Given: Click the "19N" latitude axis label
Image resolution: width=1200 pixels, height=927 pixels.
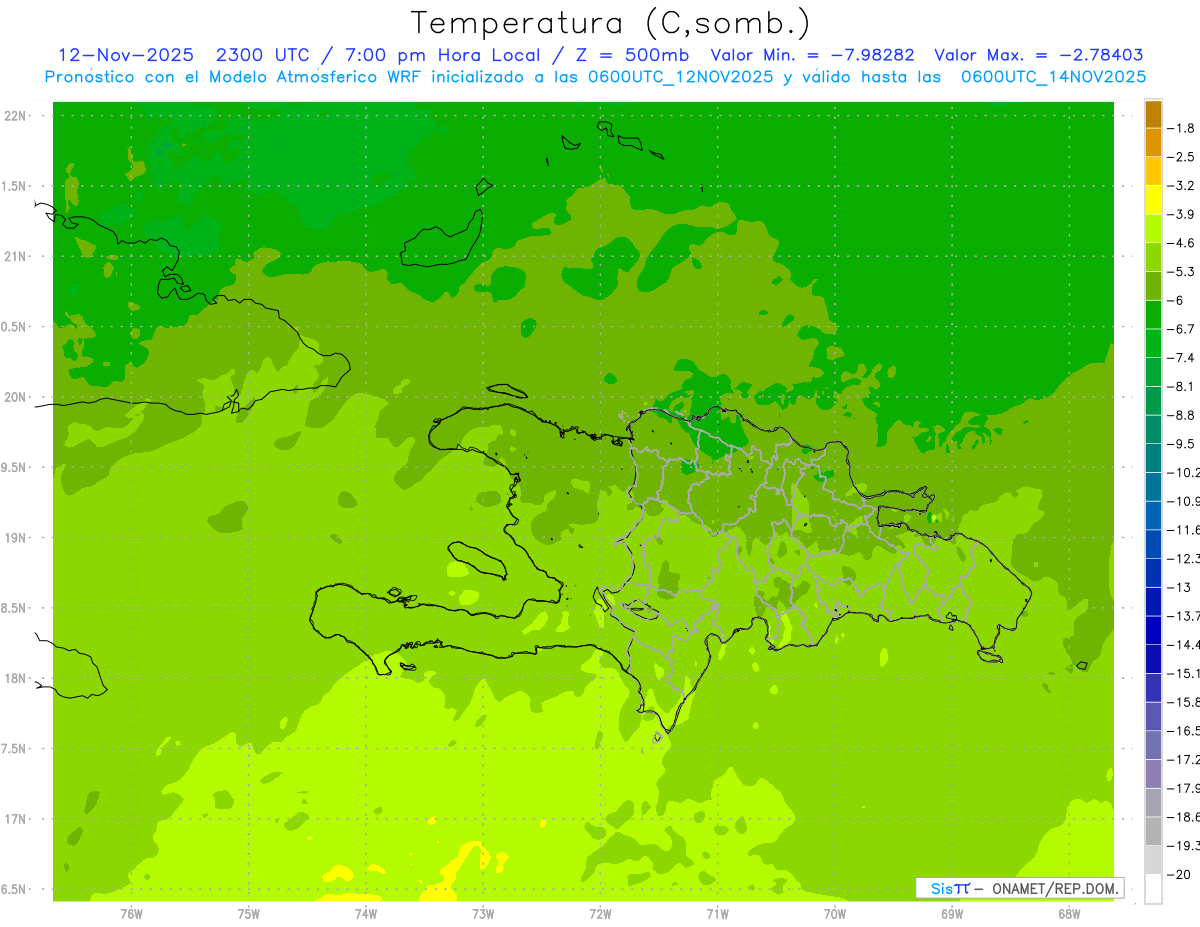Looking at the screenshot, I should pyautogui.click(x=16, y=538).
